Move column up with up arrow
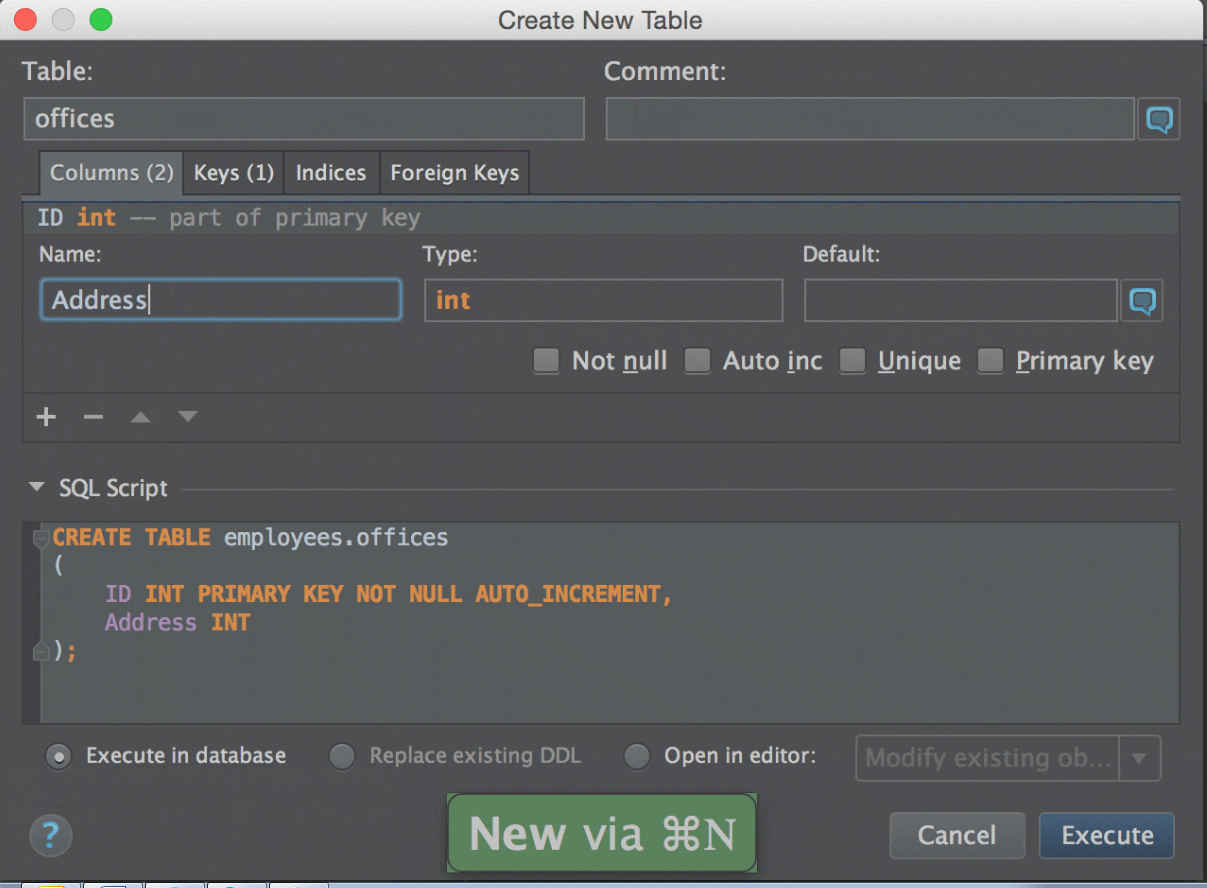 (140, 417)
